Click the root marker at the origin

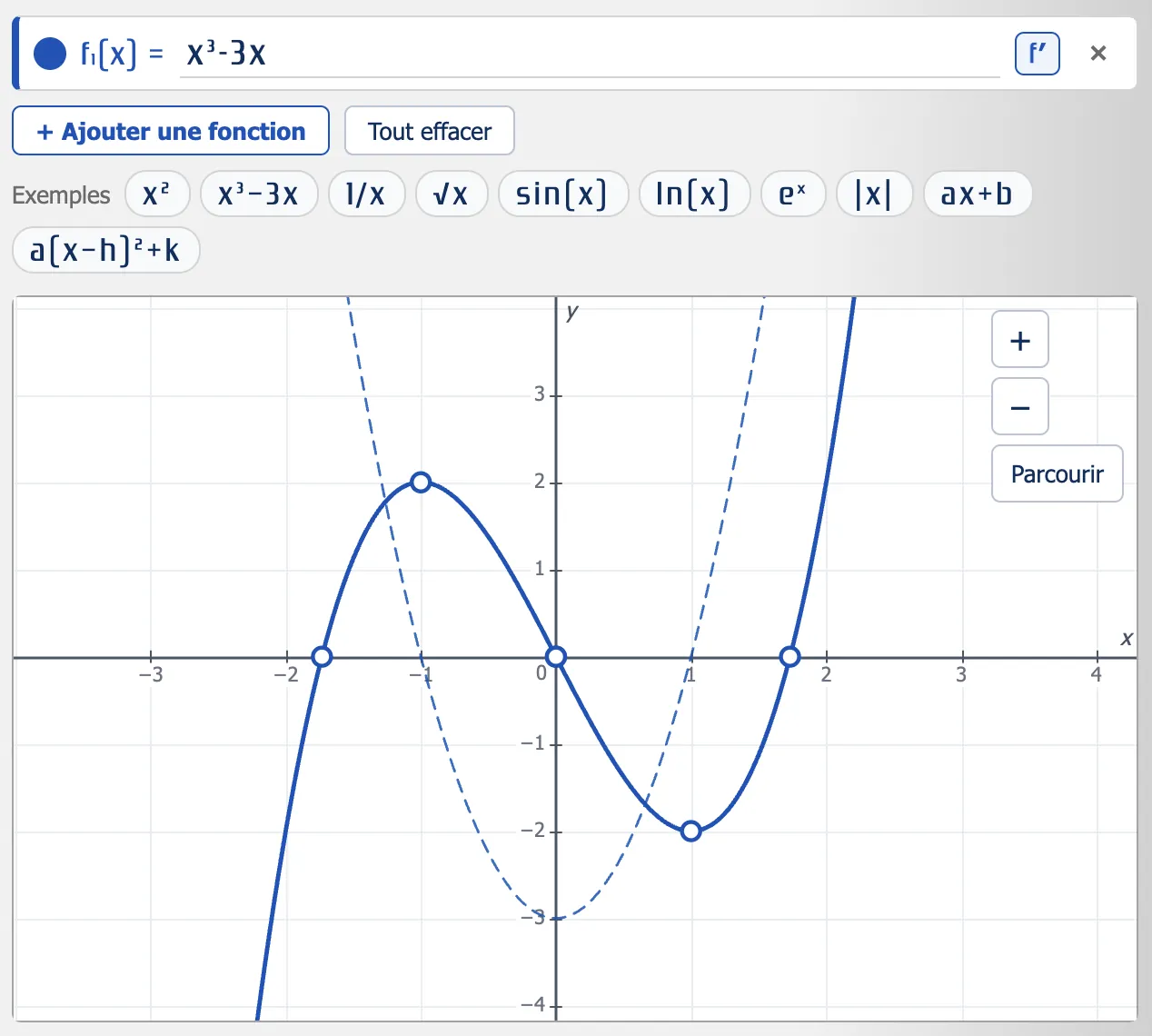tap(556, 656)
